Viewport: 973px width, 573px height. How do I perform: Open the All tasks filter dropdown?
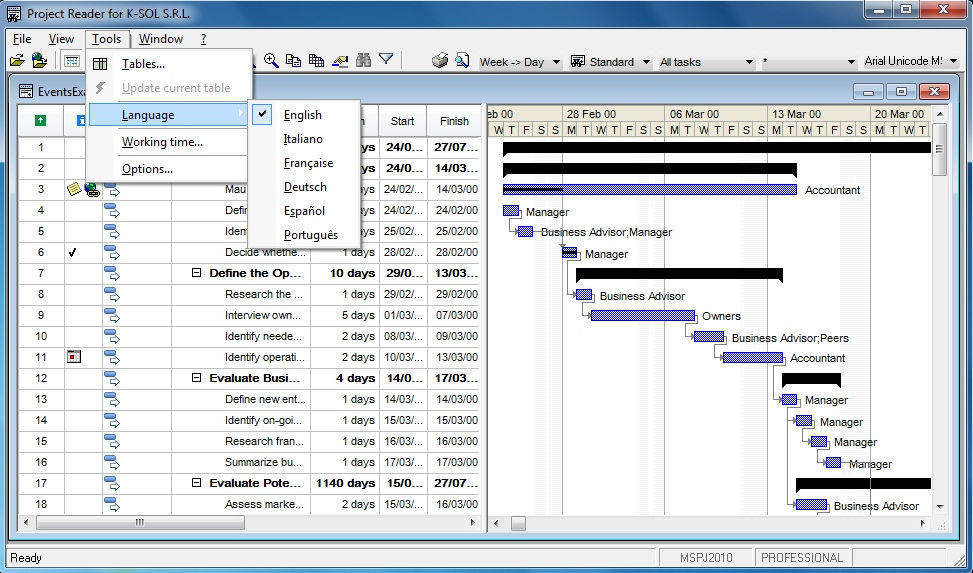pos(749,62)
